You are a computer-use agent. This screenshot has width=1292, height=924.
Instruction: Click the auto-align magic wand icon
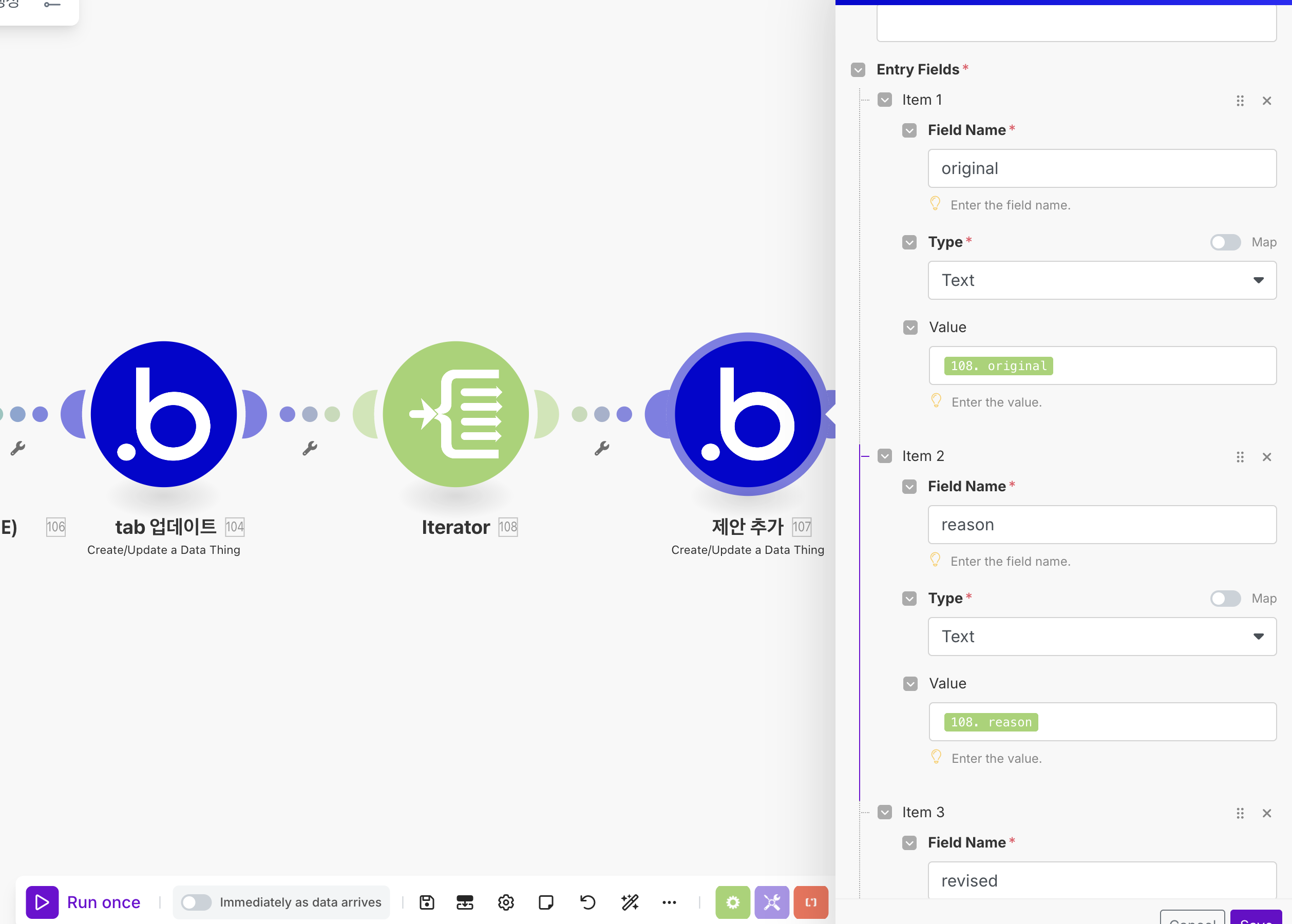pyautogui.click(x=630, y=902)
